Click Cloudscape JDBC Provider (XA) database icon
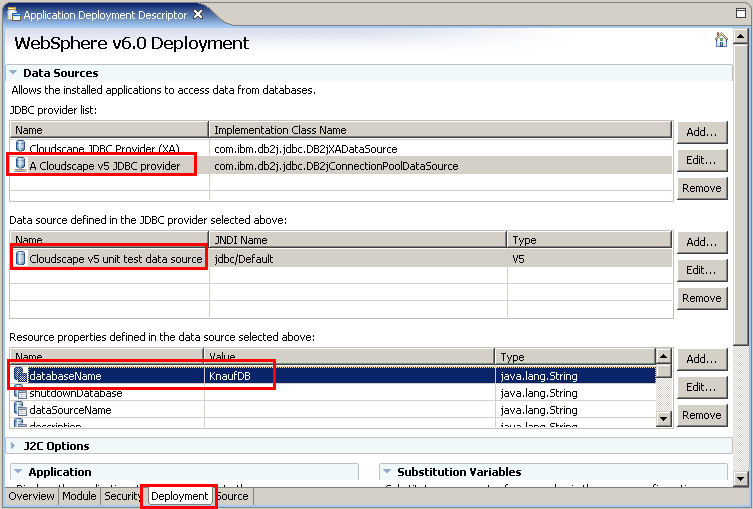This screenshot has width=753, height=509. tap(20, 145)
